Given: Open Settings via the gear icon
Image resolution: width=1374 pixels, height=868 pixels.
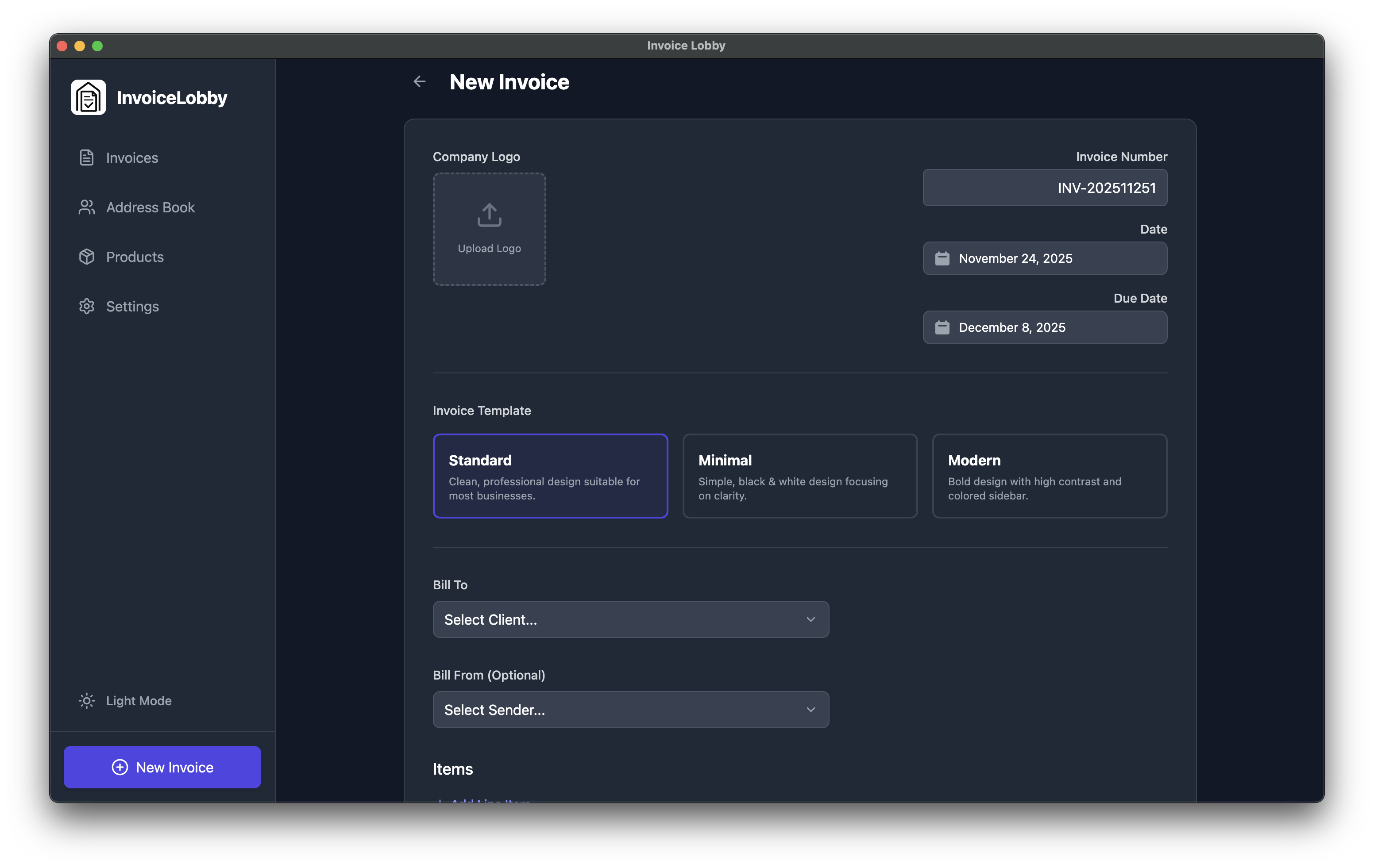Looking at the screenshot, I should pyautogui.click(x=86, y=306).
